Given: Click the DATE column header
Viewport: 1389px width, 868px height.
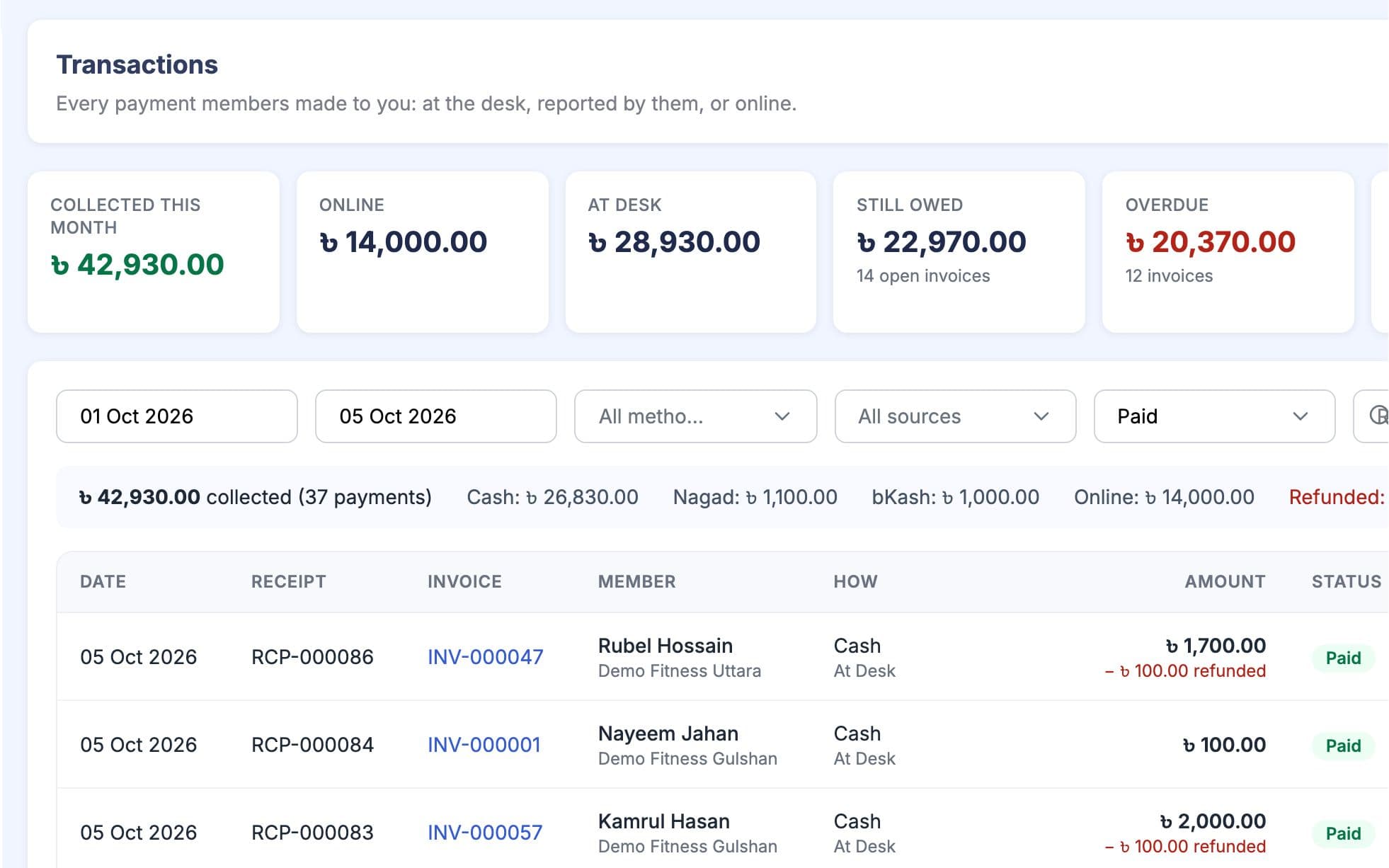Looking at the screenshot, I should coord(103,582).
